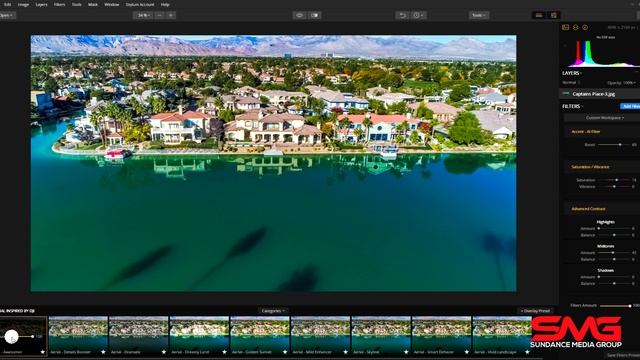Show the histogram panel icon

click(565, 27)
